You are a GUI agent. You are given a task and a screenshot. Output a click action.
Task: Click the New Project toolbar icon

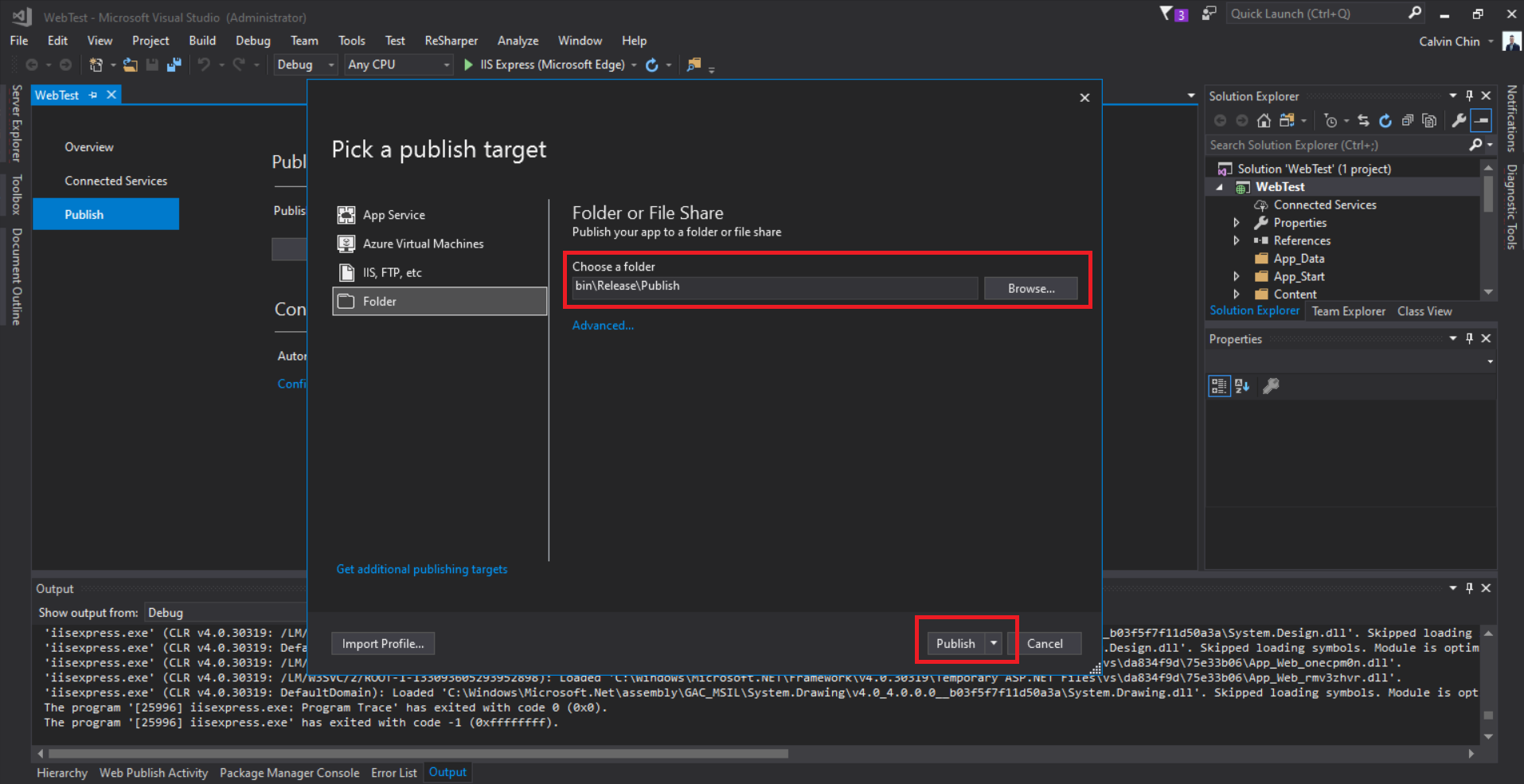click(96, 64)
